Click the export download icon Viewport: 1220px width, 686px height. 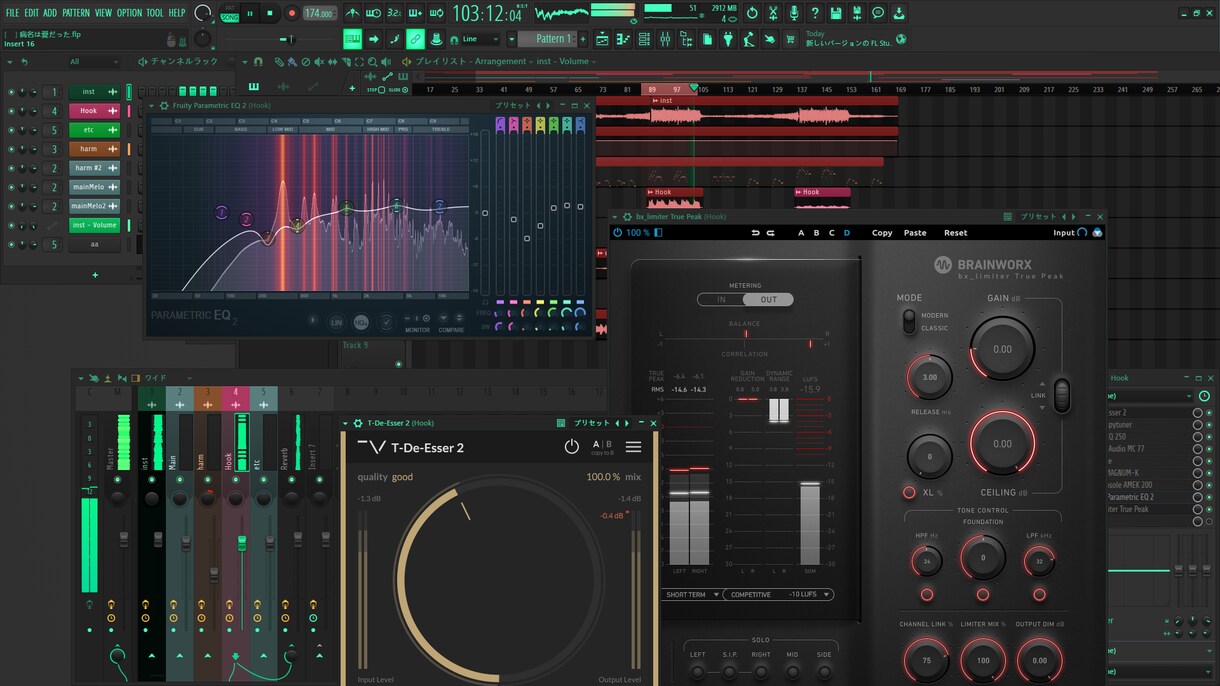click(x=899, y=13)
